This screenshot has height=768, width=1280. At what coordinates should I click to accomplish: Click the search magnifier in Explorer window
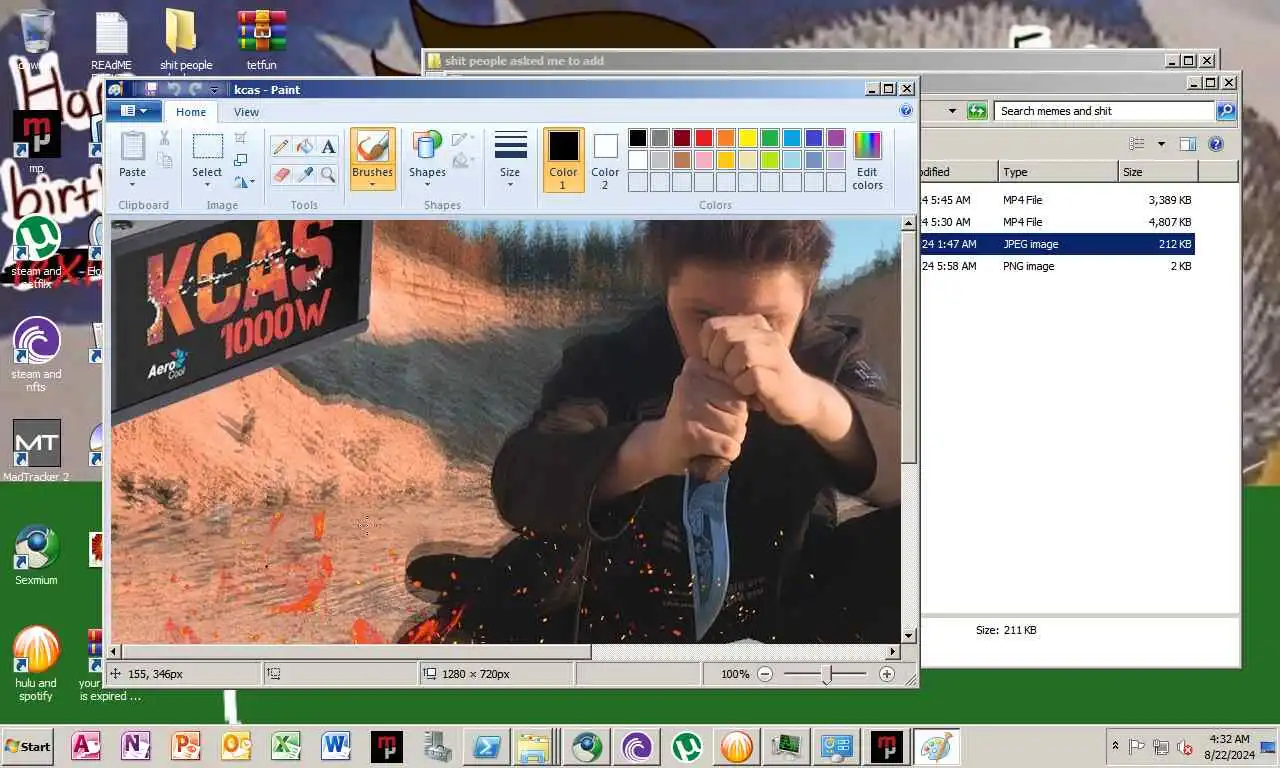point(1226,111)
